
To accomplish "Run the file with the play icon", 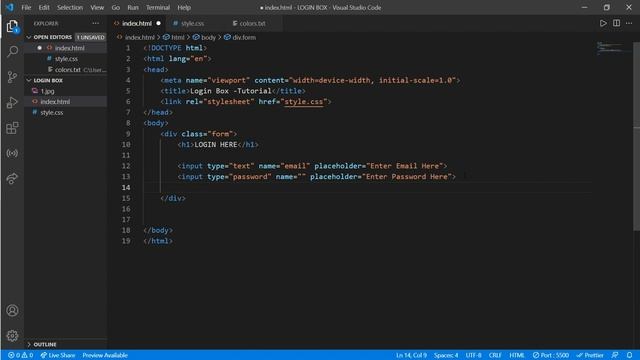I will coord(603,23).
